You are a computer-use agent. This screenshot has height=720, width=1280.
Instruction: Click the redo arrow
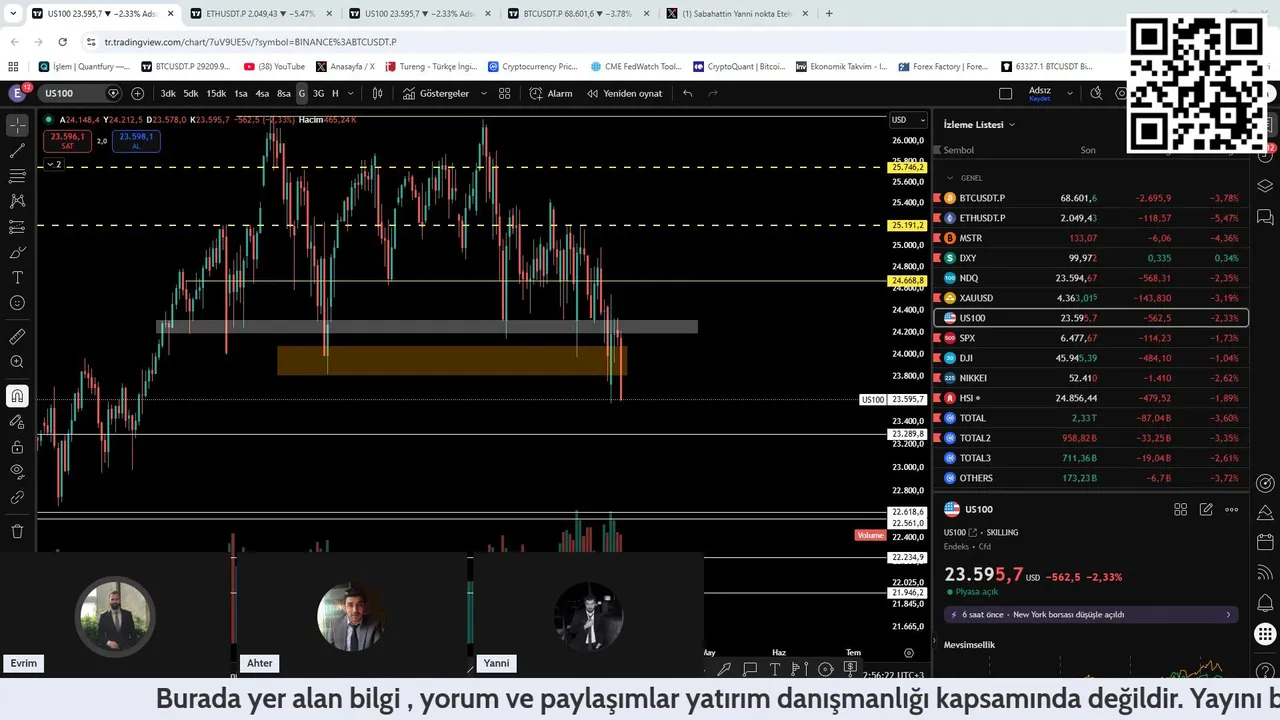tap(713, 93)
